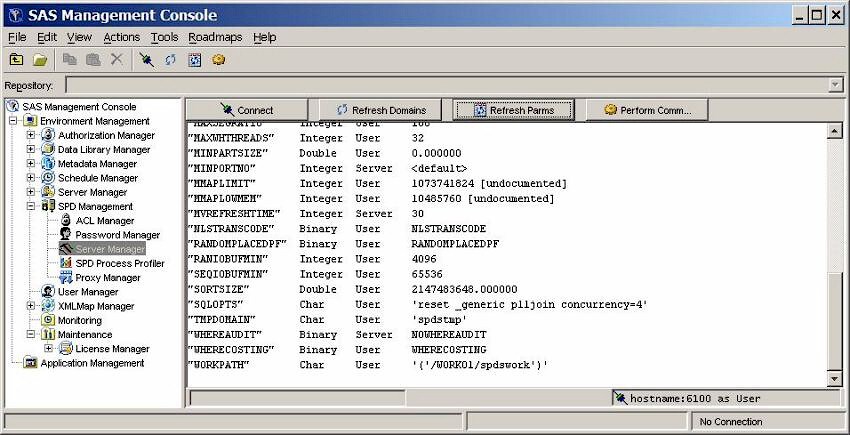Open the Edit menu
The image size is (850, 435).
47,37
